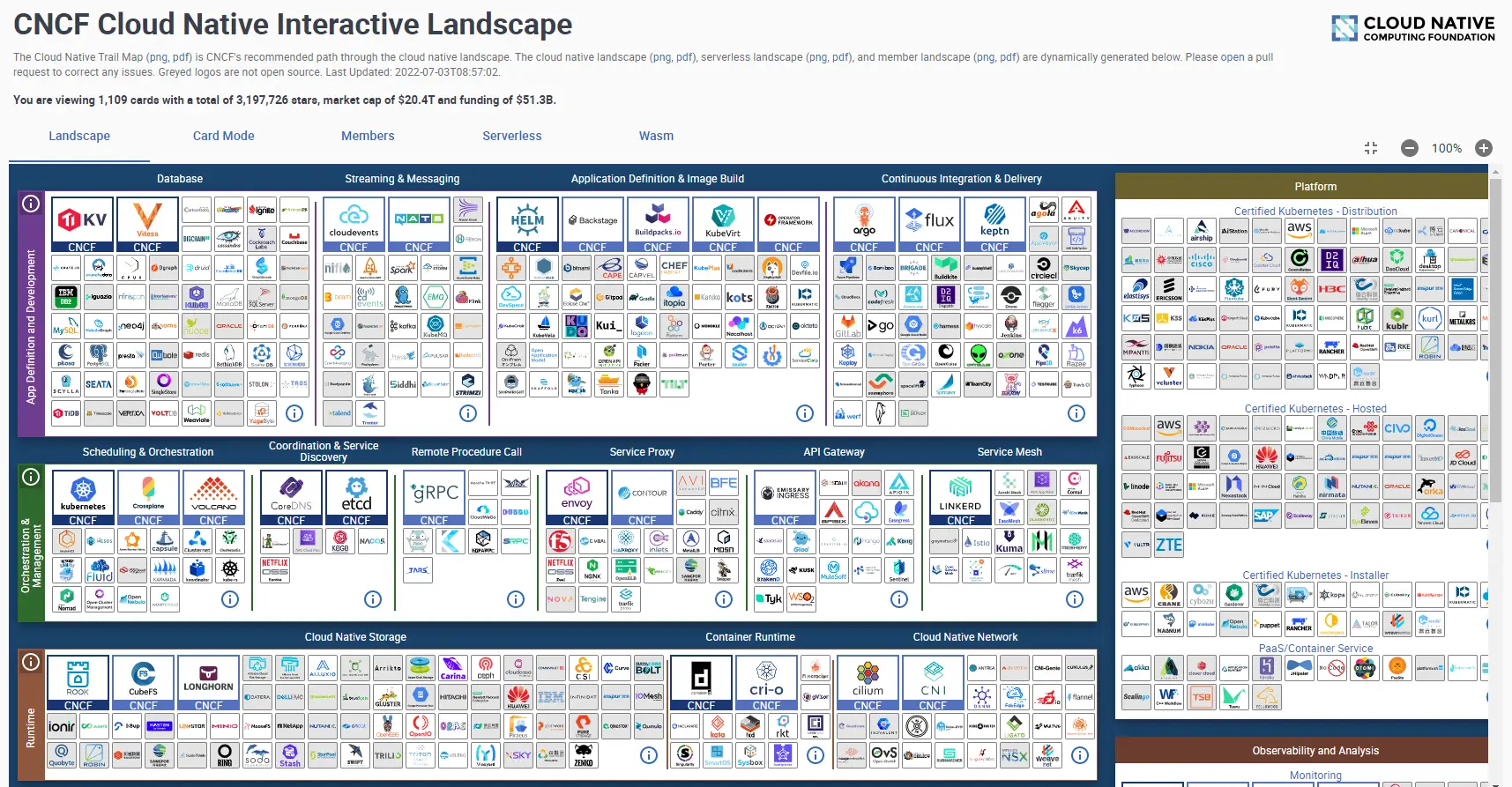
Task: Open the Backstage project card
Action: [x=592, y=225]
